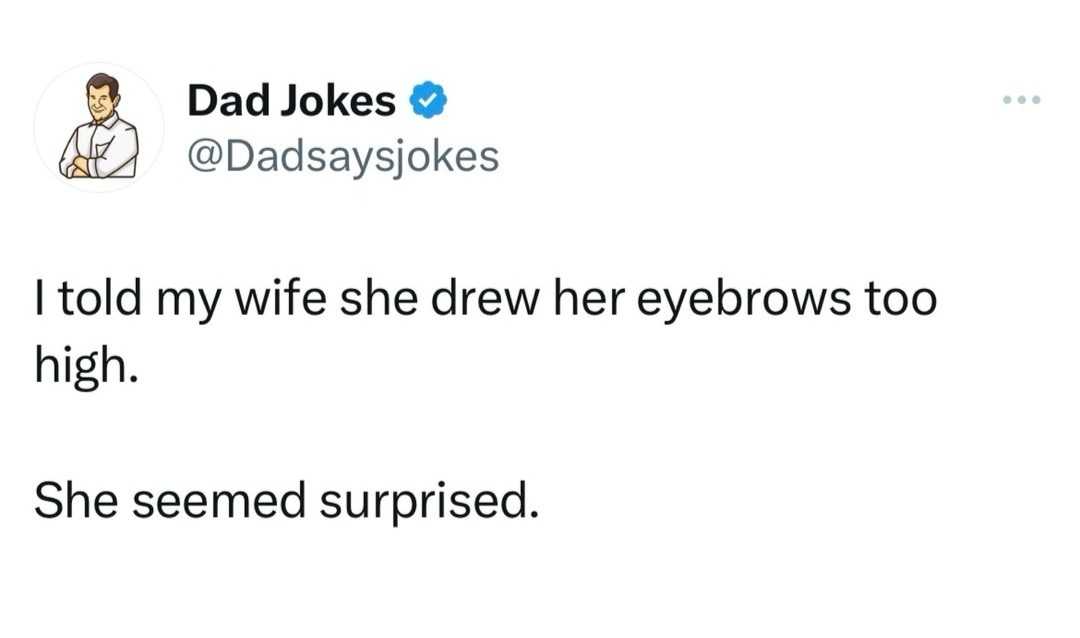Click the blue verified checkmark badge
Viewport: 1080px width, 638px height.
pos(428,101)
